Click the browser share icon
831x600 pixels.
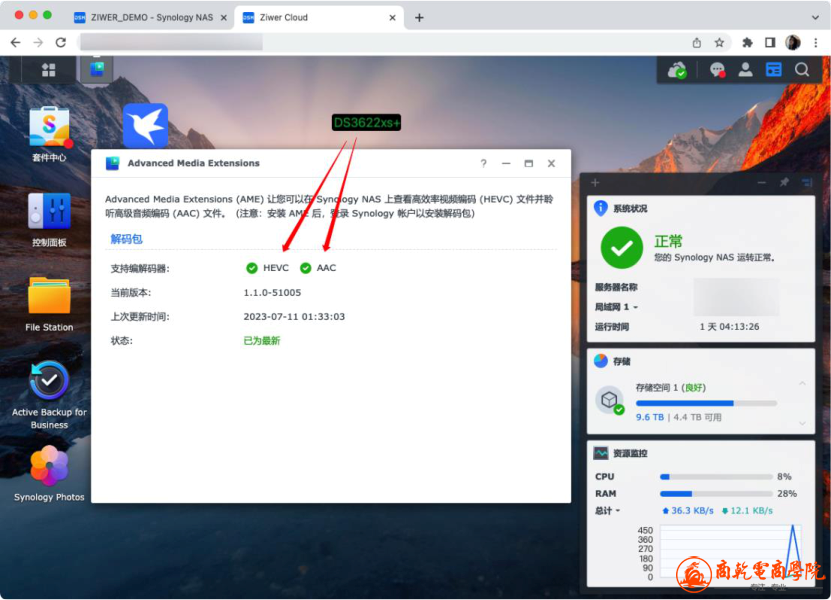[697, 42]
